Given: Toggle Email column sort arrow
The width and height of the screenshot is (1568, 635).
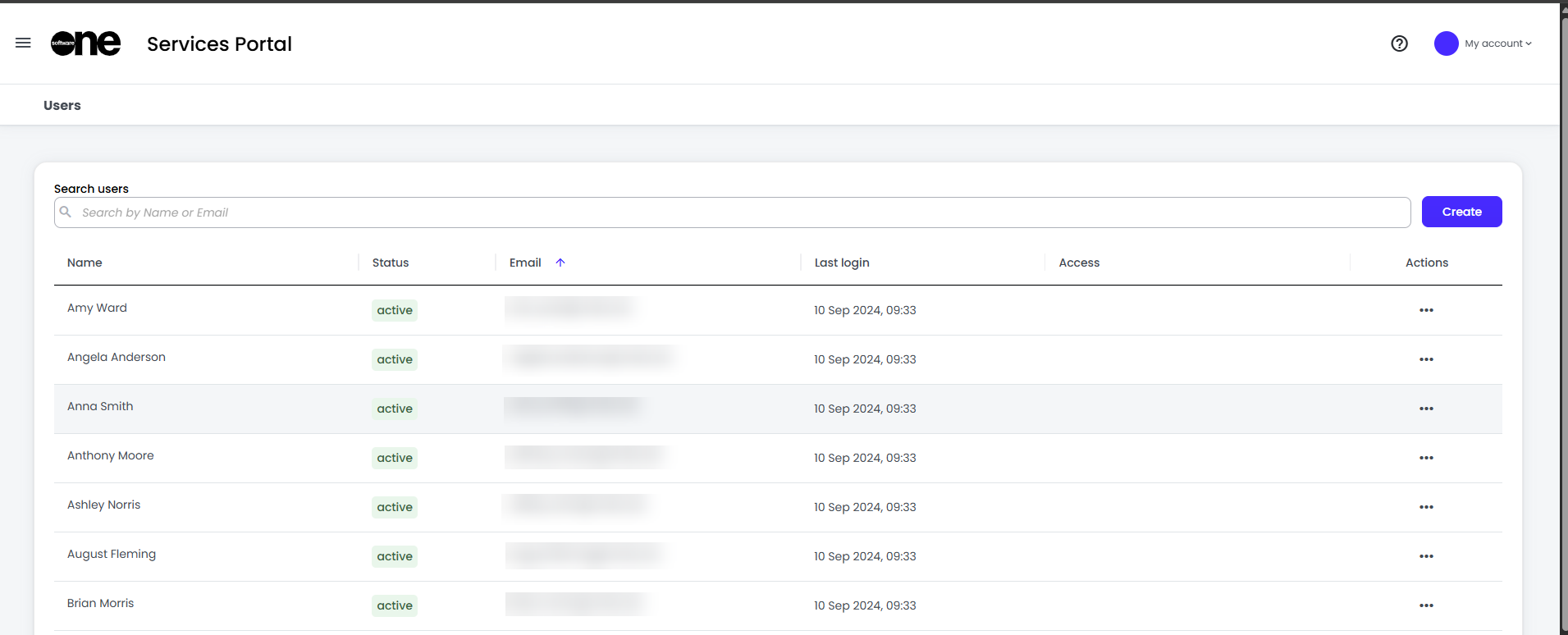Looking at the screenshot, I should point(560,263).
